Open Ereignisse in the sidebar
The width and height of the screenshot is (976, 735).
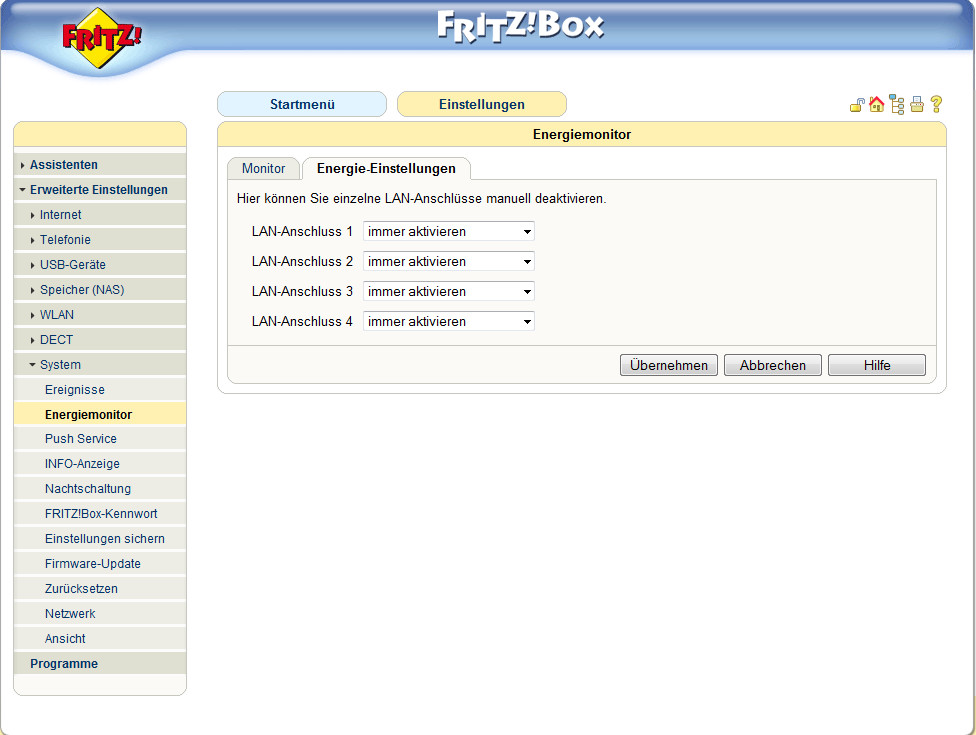click(100, 389)
